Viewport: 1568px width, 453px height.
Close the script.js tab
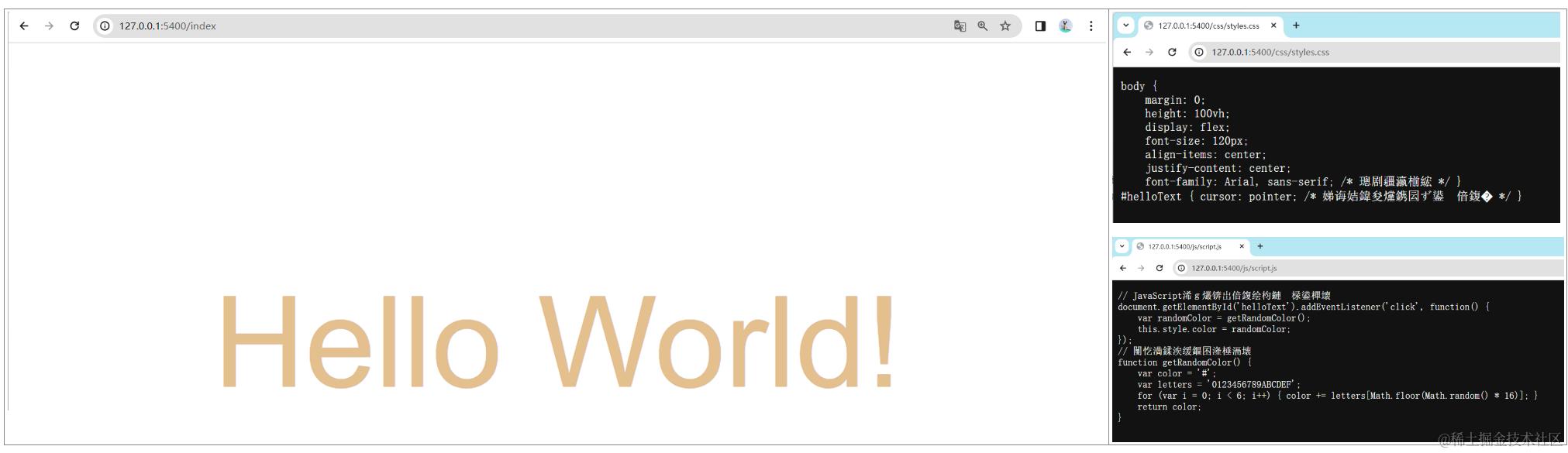click(x=1242, y=246)
